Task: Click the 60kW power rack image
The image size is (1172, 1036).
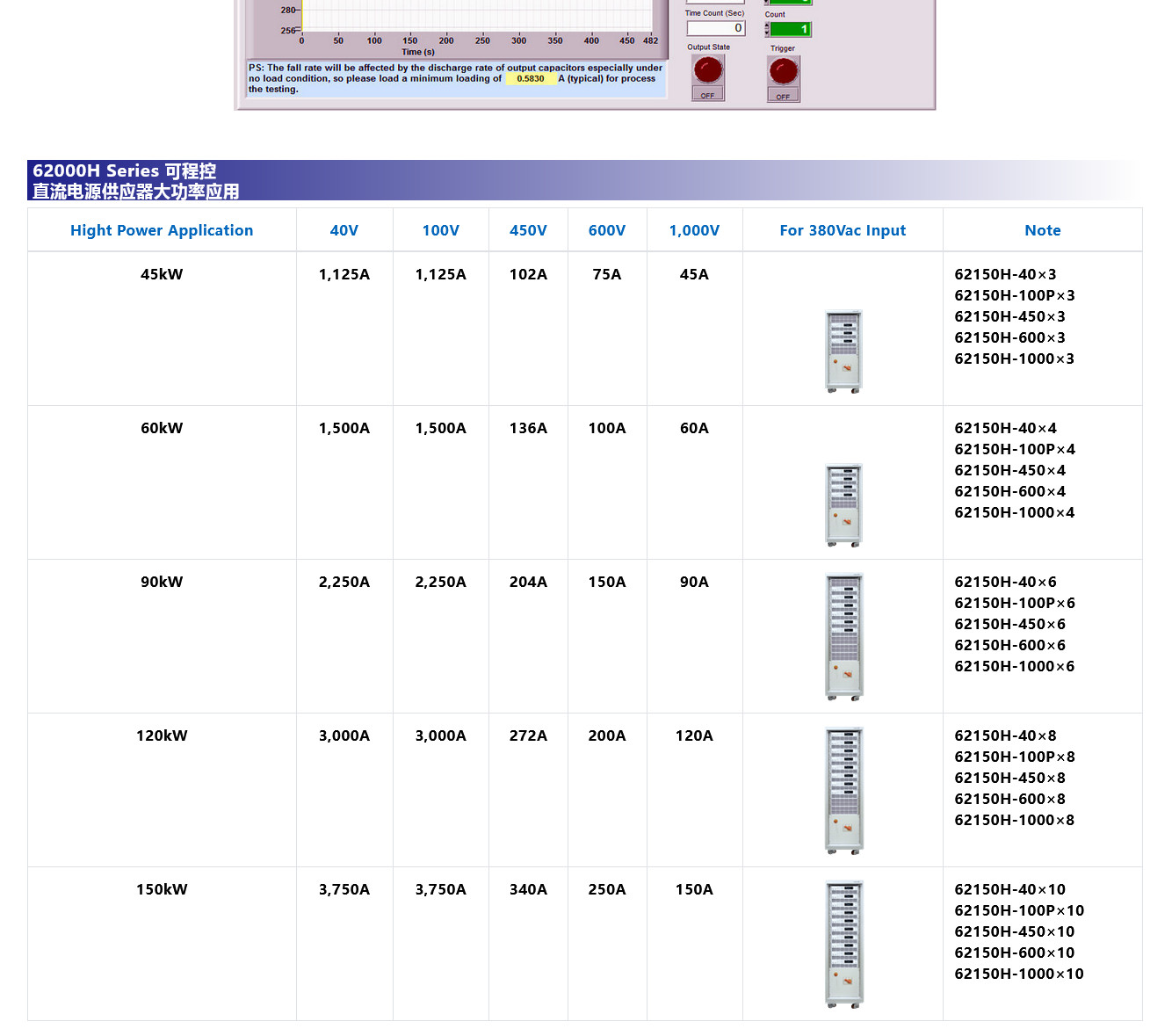Action: click(x=843, y=505)
